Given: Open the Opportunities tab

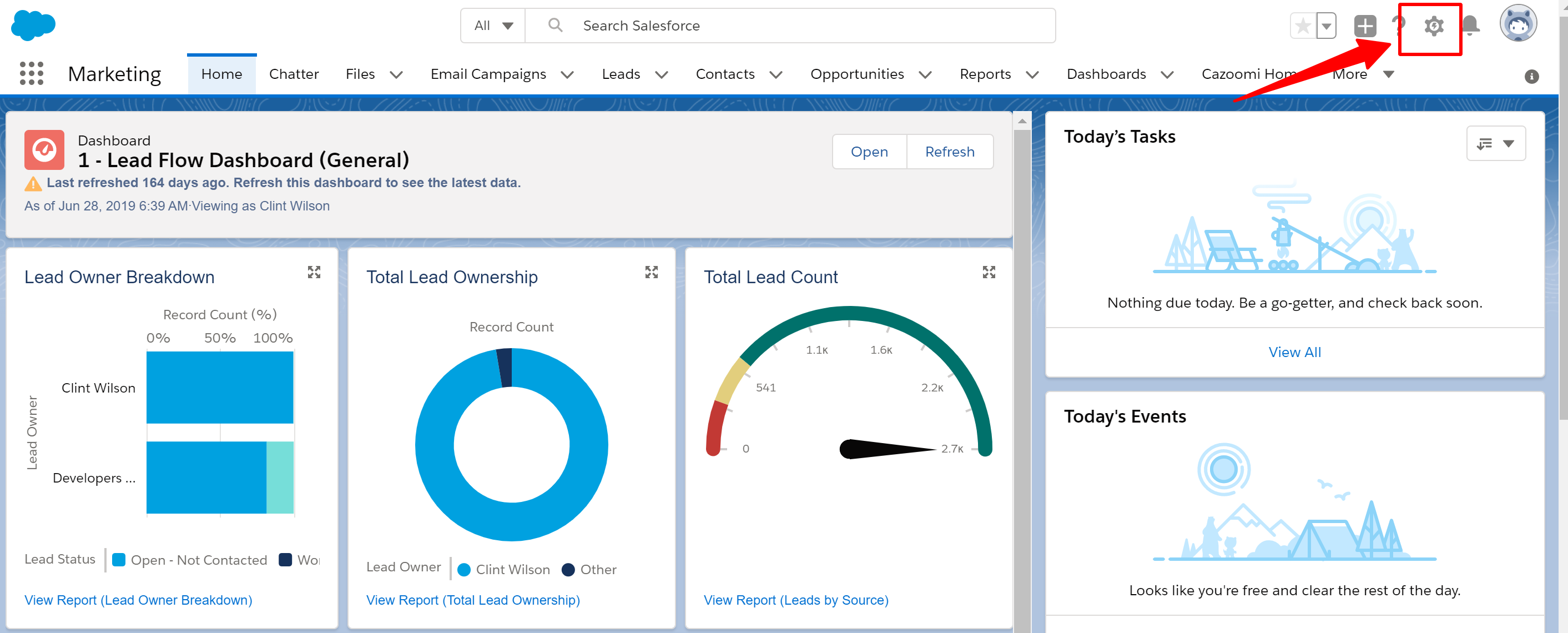Looking at the screenshot, I should click(x=857, y=74).
